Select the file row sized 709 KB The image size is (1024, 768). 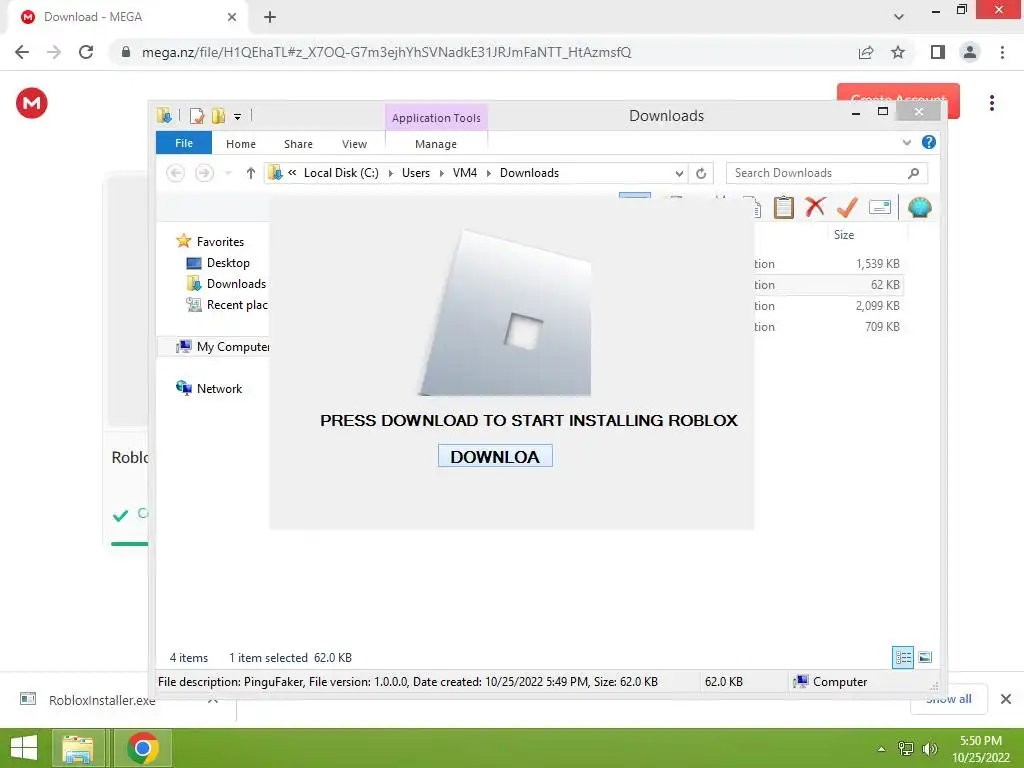(x=829, y=327)
